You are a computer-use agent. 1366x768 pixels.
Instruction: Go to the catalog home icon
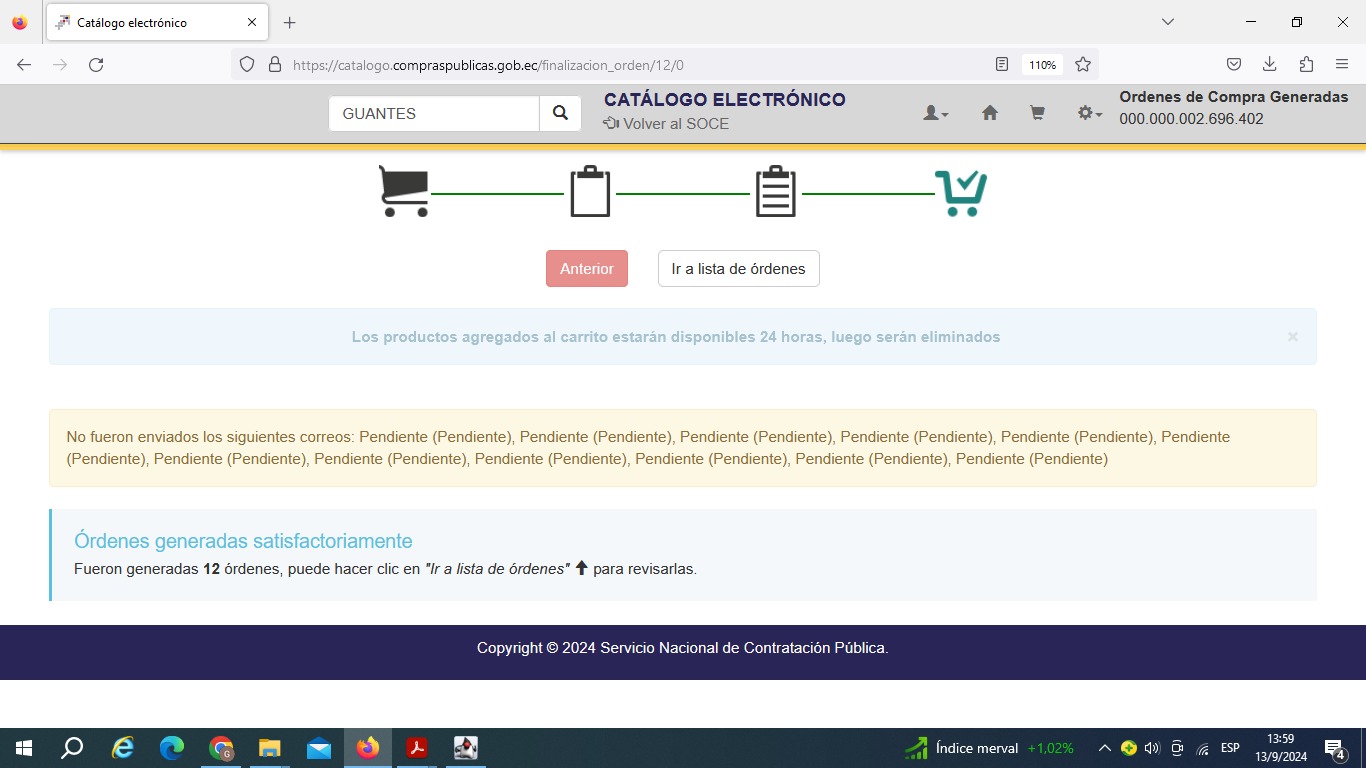pos(989,114)
